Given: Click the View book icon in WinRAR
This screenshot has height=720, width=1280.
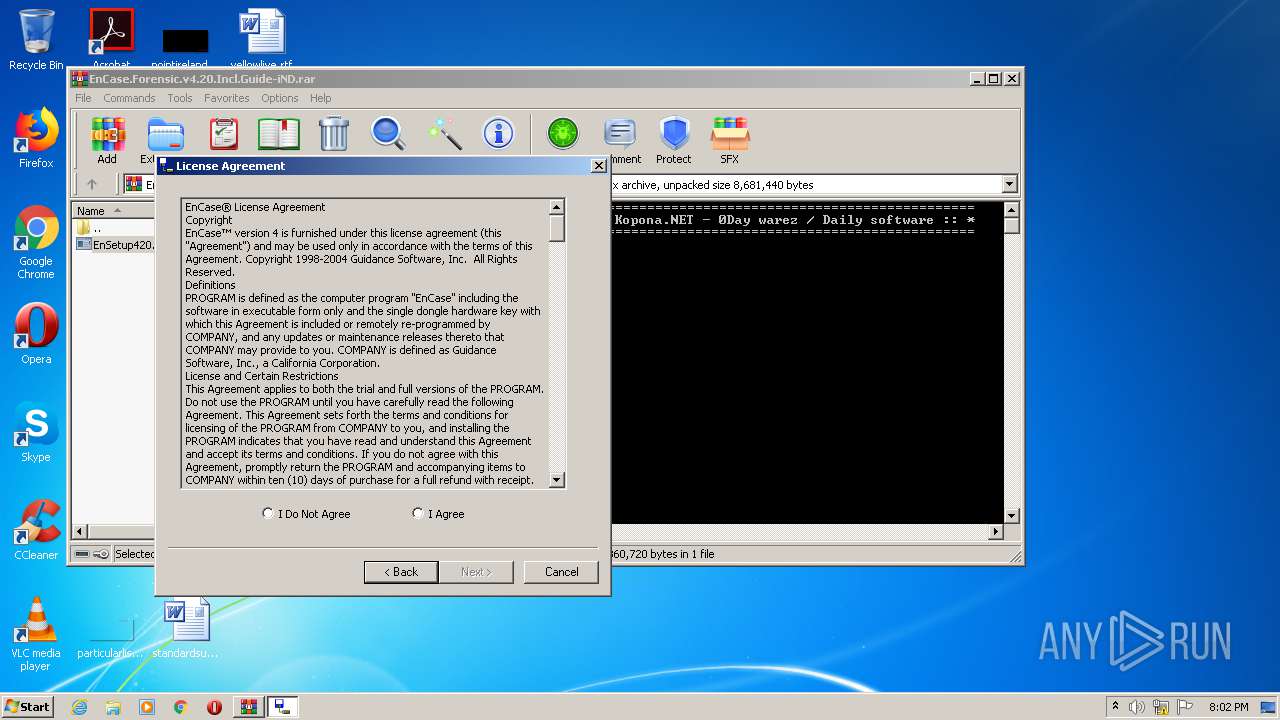Looking at the screenshot, I should tap(279, 134).
